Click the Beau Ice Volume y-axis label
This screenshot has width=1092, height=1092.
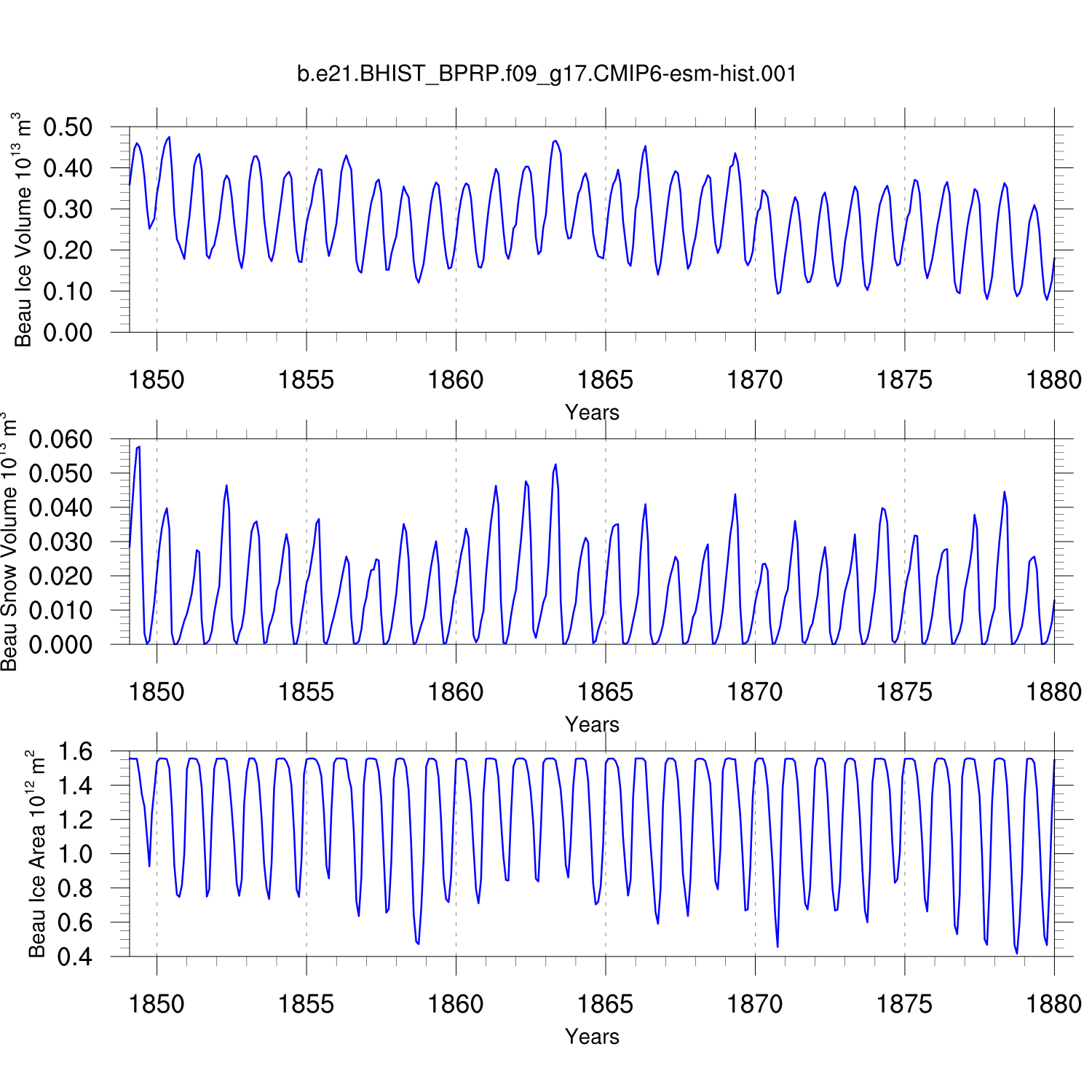pyautogui.click(x=23, y=230)
